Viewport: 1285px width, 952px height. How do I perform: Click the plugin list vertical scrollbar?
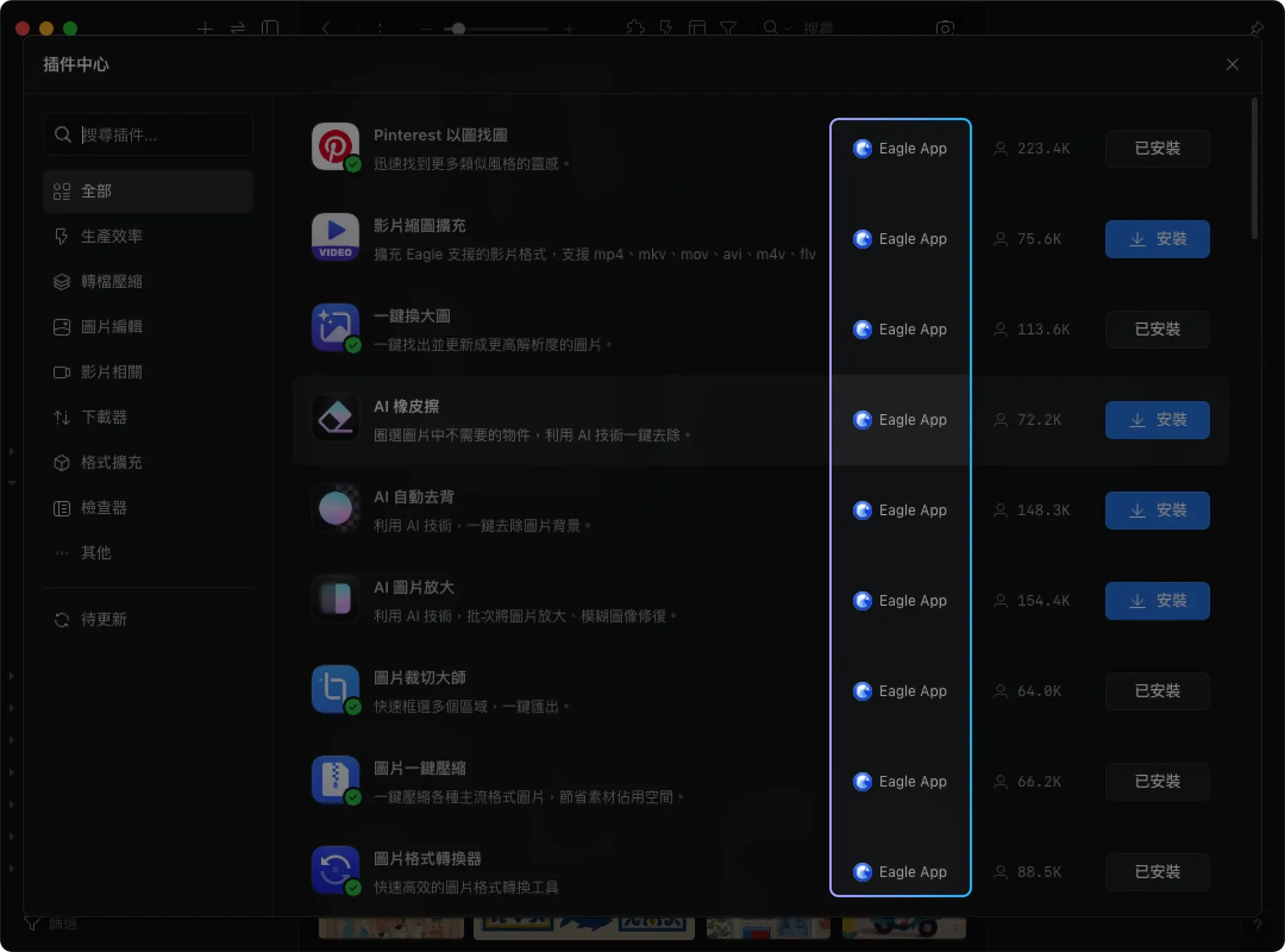point(1254,168)
